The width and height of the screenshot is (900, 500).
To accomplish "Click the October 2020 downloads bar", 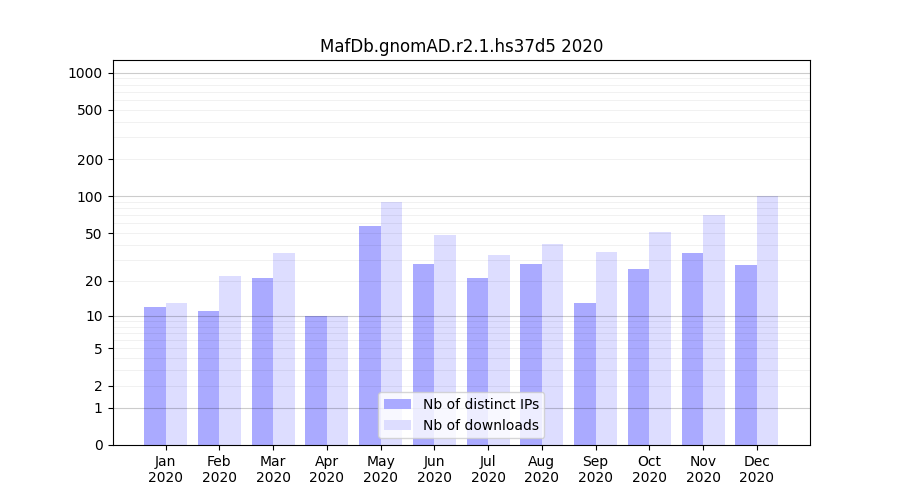I will (x=660, y=338).
